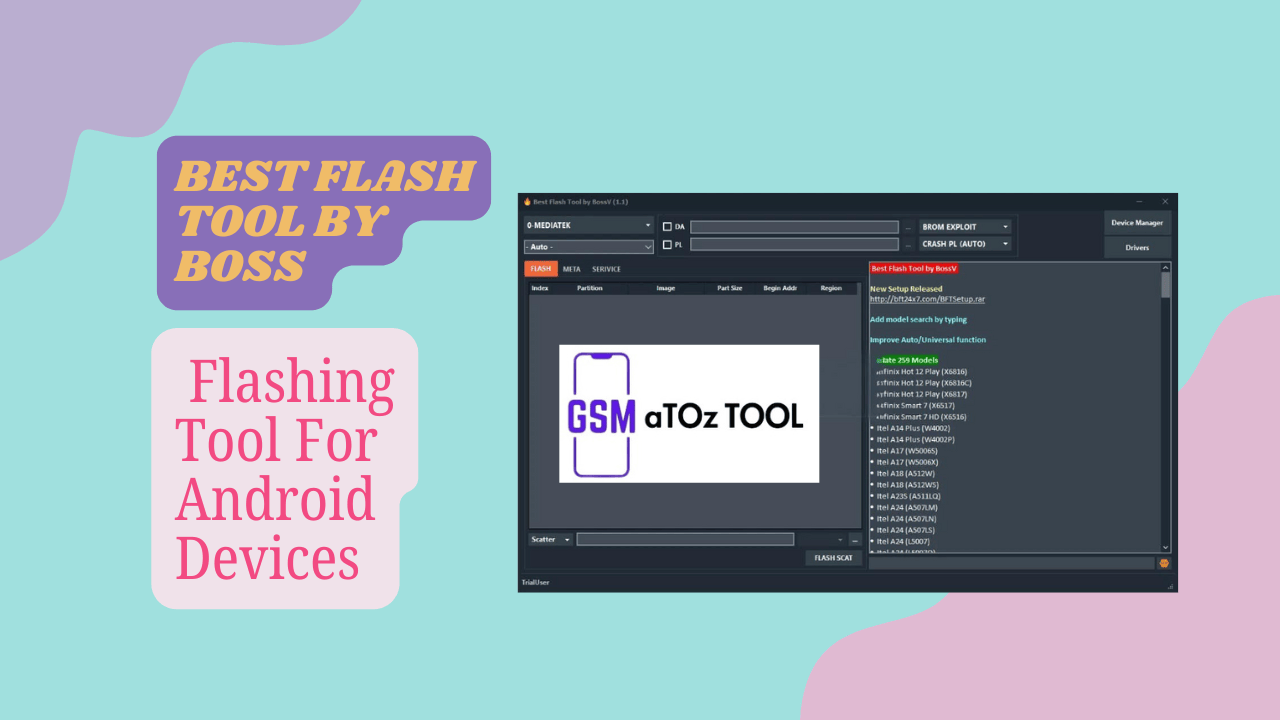Screen dimensions: 1280x720
Task: Enable the PL checkbox
Action: (668, 244)
